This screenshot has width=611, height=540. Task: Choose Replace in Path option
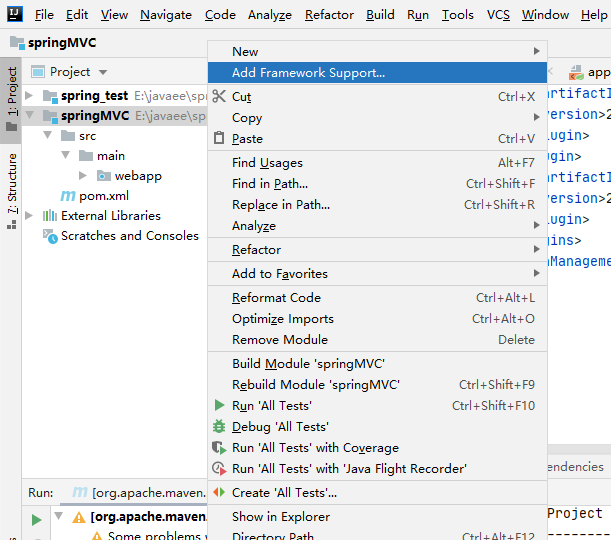[x=377, y=205]
